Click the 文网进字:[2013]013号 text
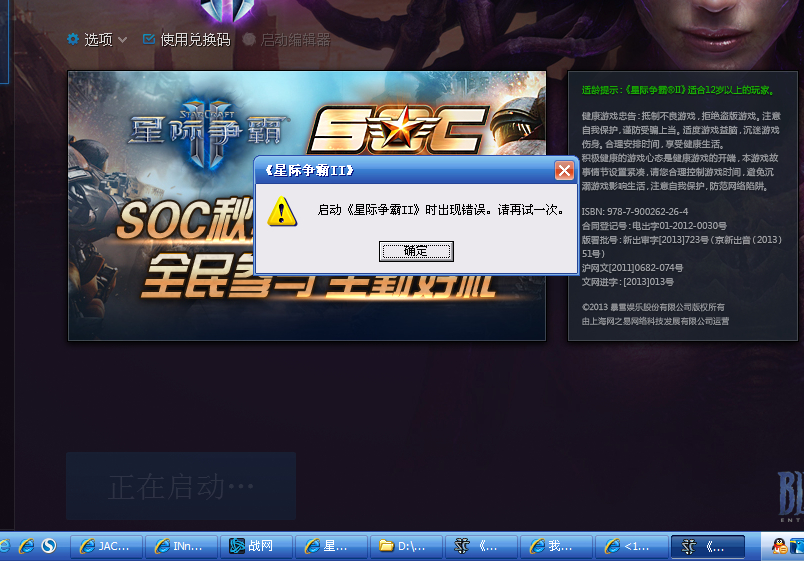Viewport: 804px width, 561px height. [628, 282]
